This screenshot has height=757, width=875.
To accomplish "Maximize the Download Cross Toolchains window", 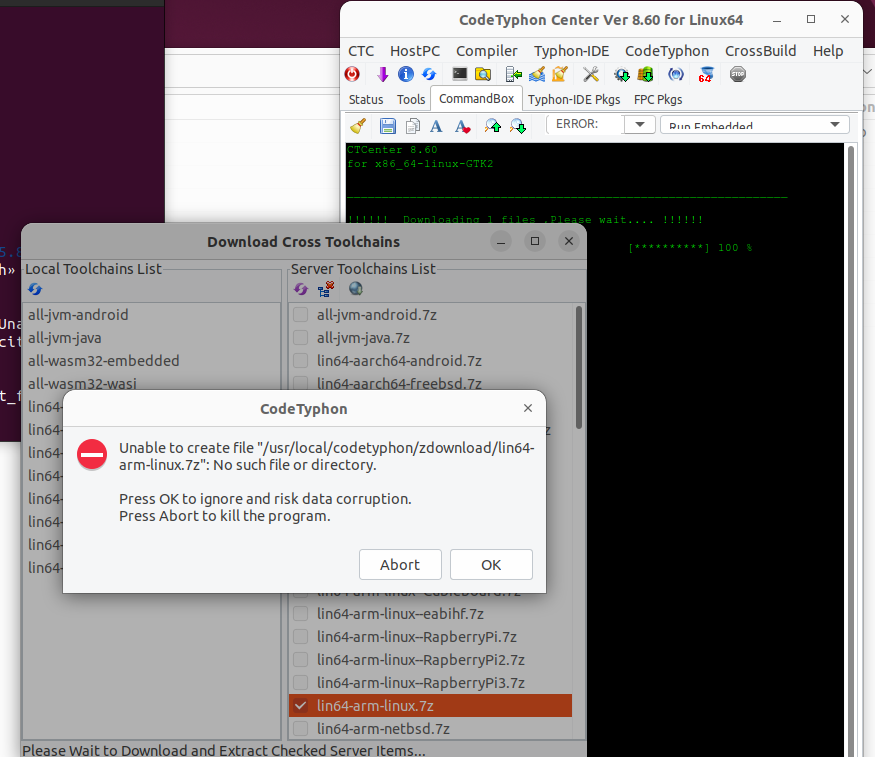I will click(x=535, y=241).
